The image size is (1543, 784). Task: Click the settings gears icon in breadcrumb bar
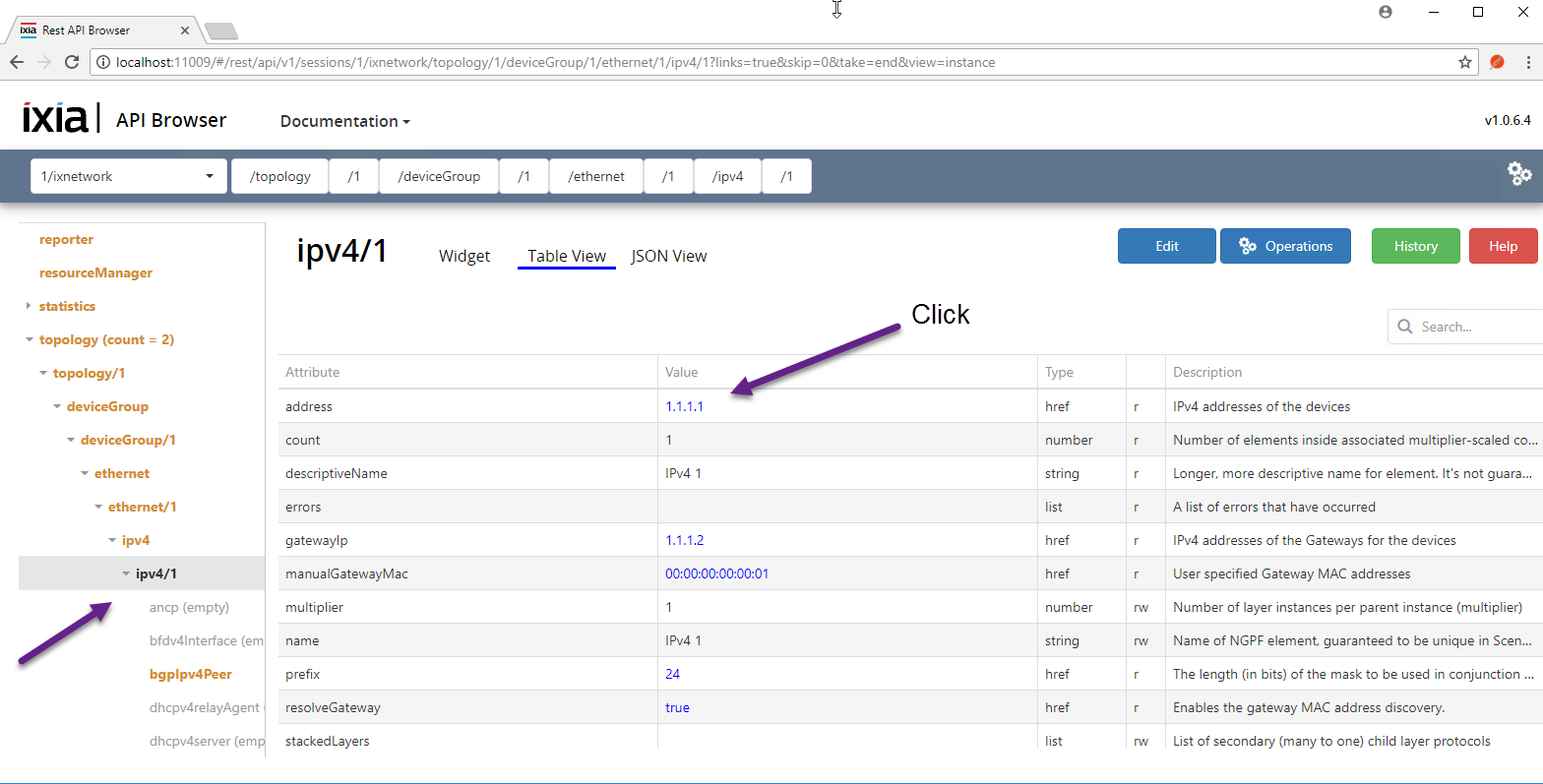[1519, 174]
